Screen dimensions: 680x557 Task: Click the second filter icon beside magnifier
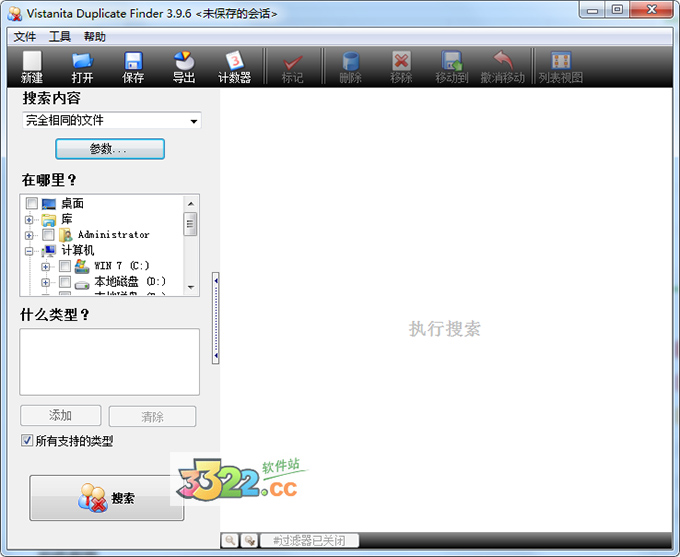249,541
